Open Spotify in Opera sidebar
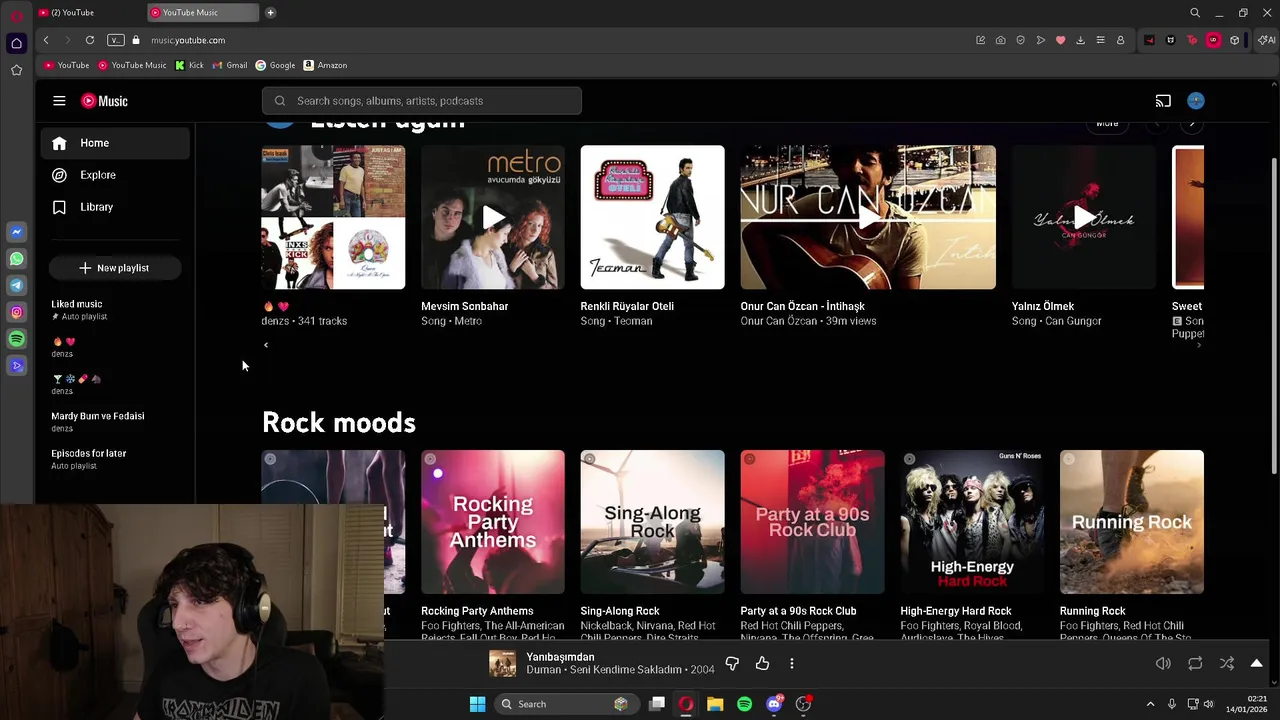The image size is (1280, 720). click(16, 340)
